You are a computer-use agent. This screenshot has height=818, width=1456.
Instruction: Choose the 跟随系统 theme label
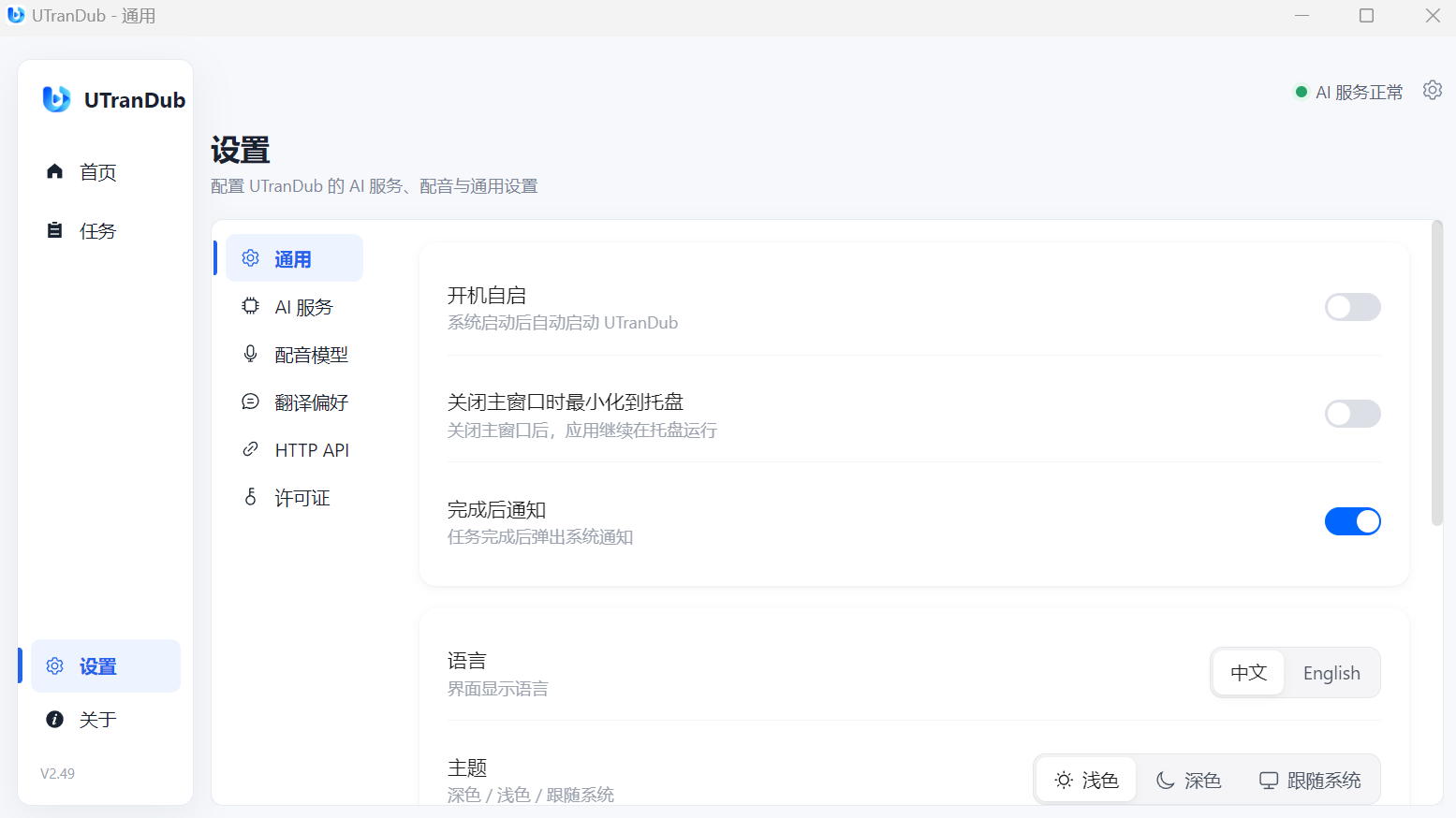point(1324,780)
